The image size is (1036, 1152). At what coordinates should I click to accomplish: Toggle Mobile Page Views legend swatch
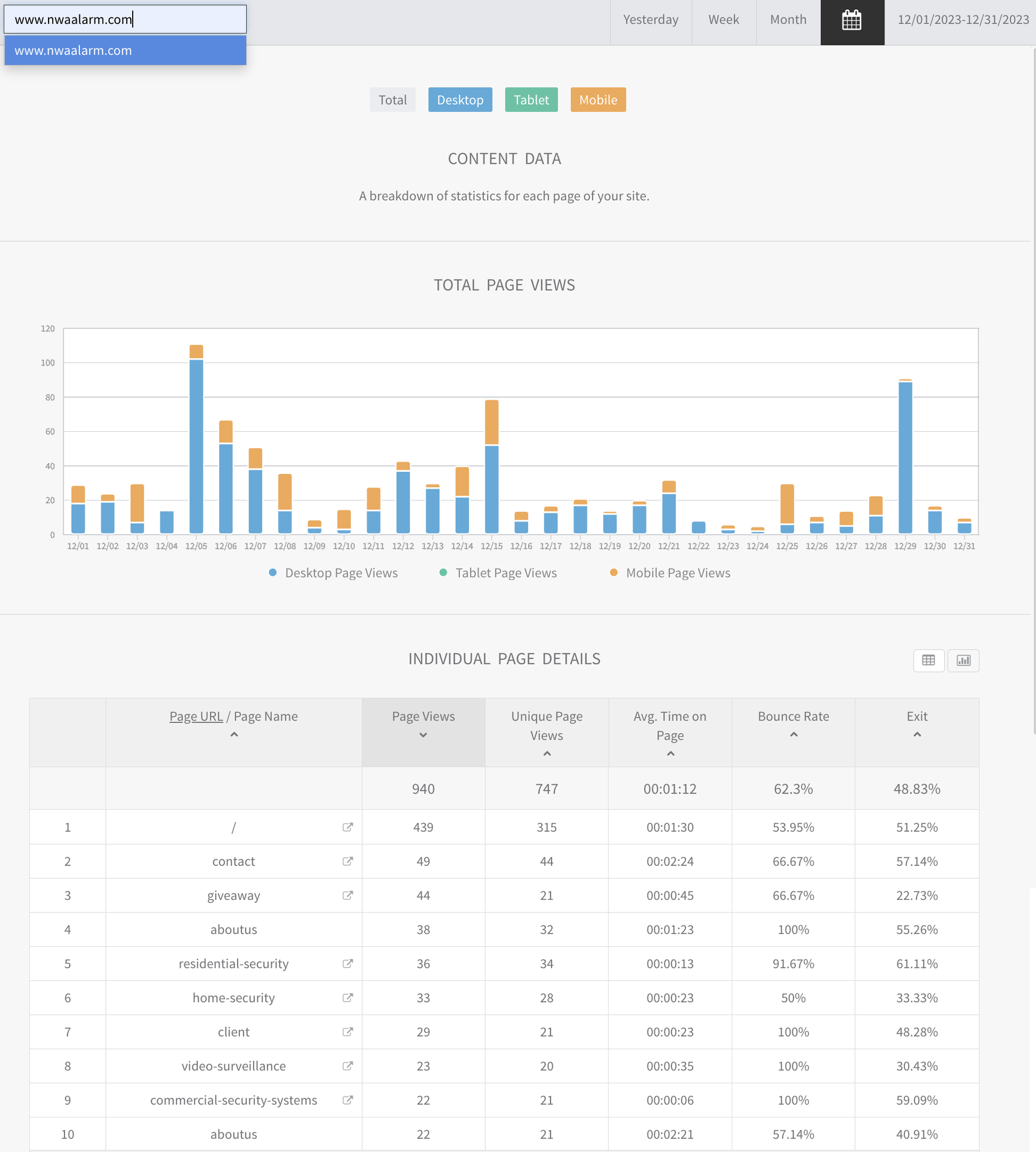pyautogui.click(x=613, y=572)
